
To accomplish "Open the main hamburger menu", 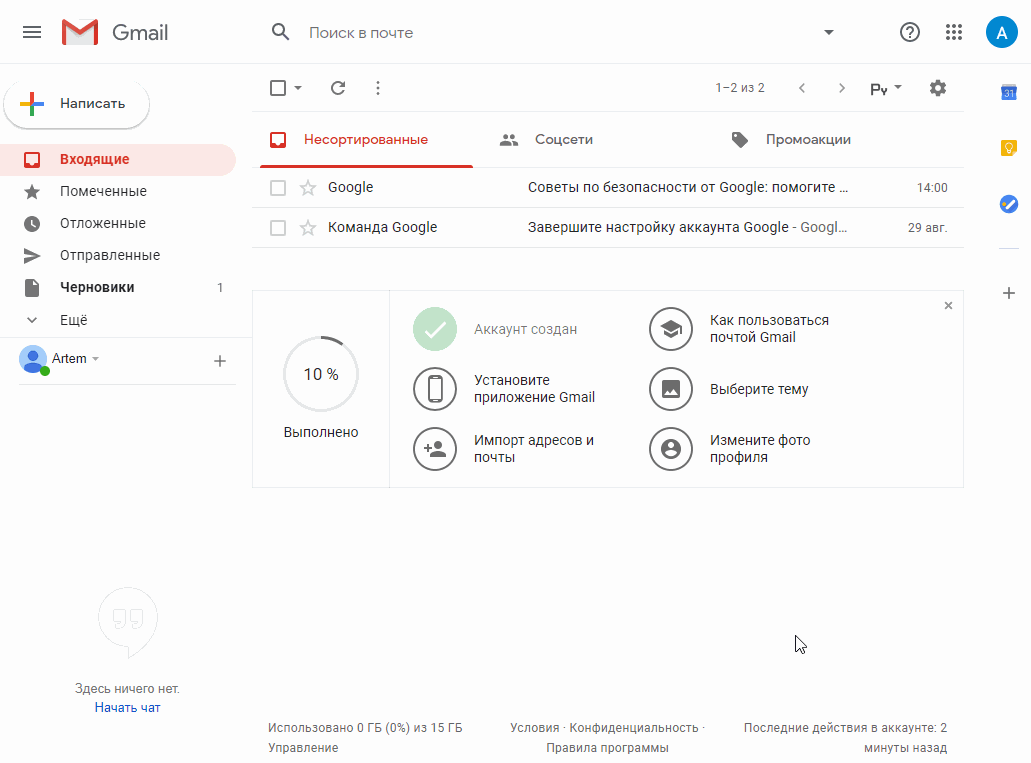I will [x=32, y=32].
